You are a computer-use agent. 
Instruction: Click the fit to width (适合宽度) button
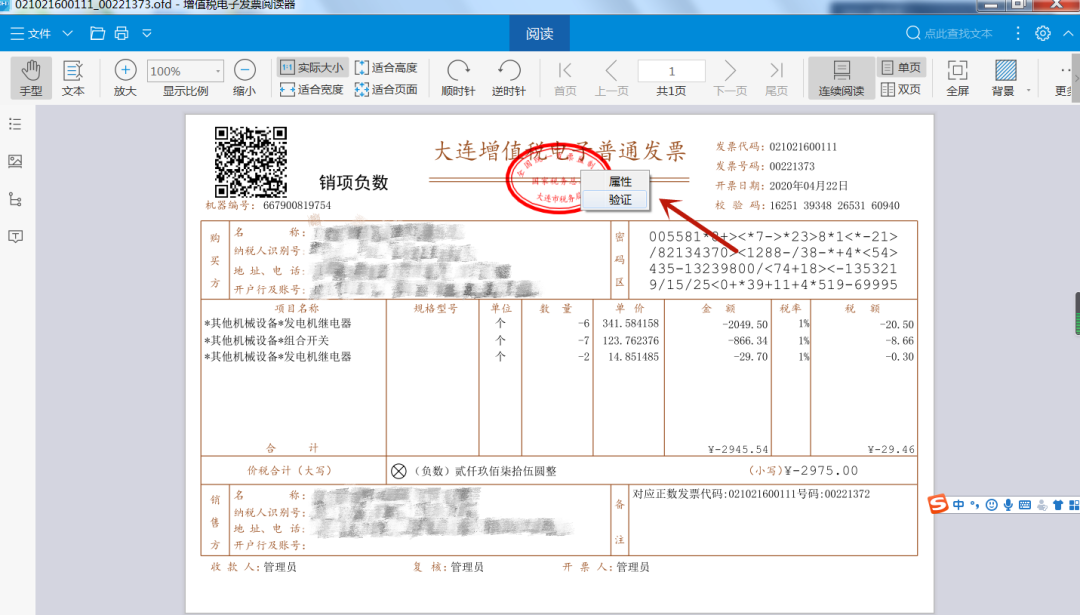312,89
